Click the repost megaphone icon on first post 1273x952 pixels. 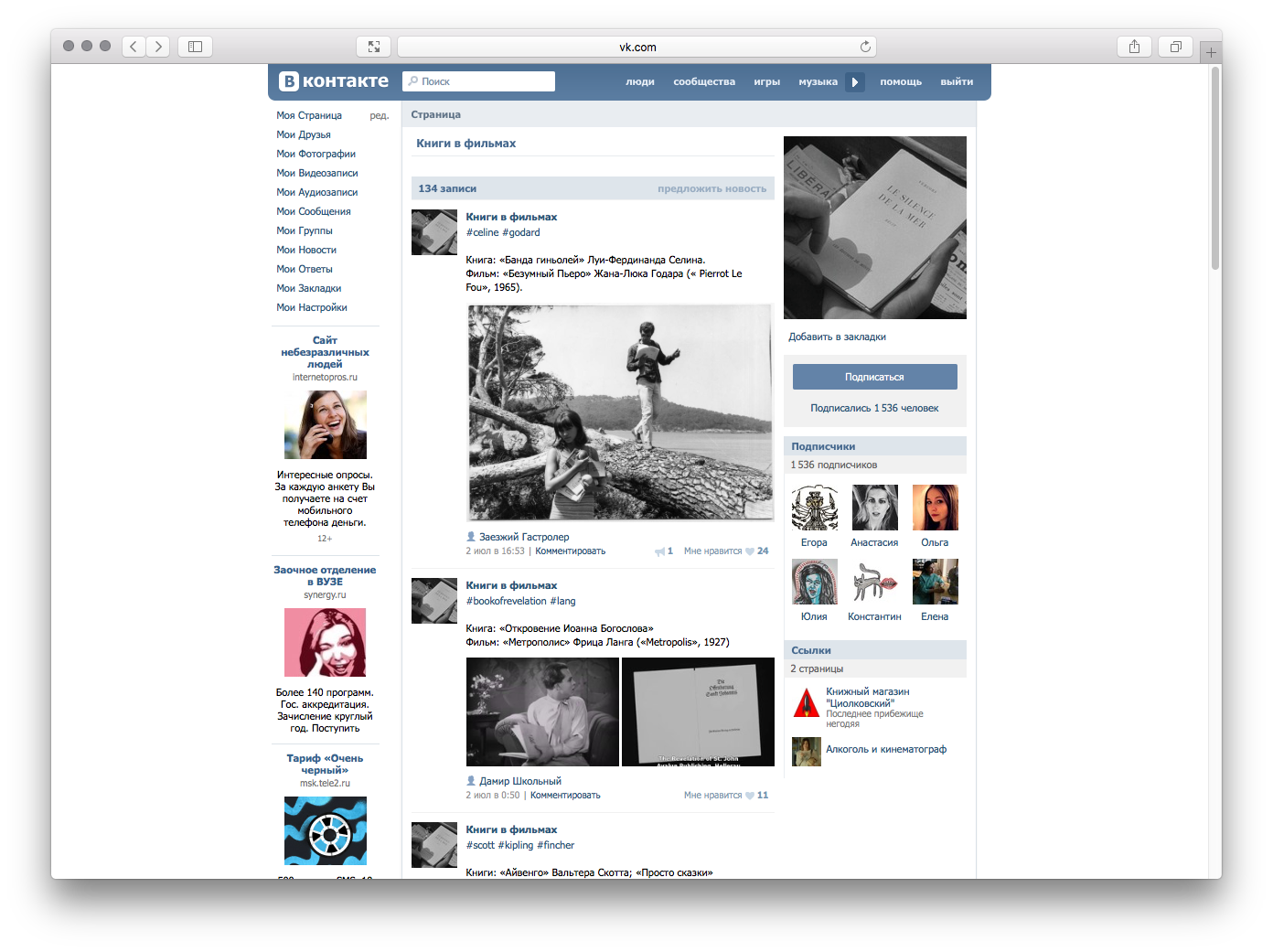(660, 551)
